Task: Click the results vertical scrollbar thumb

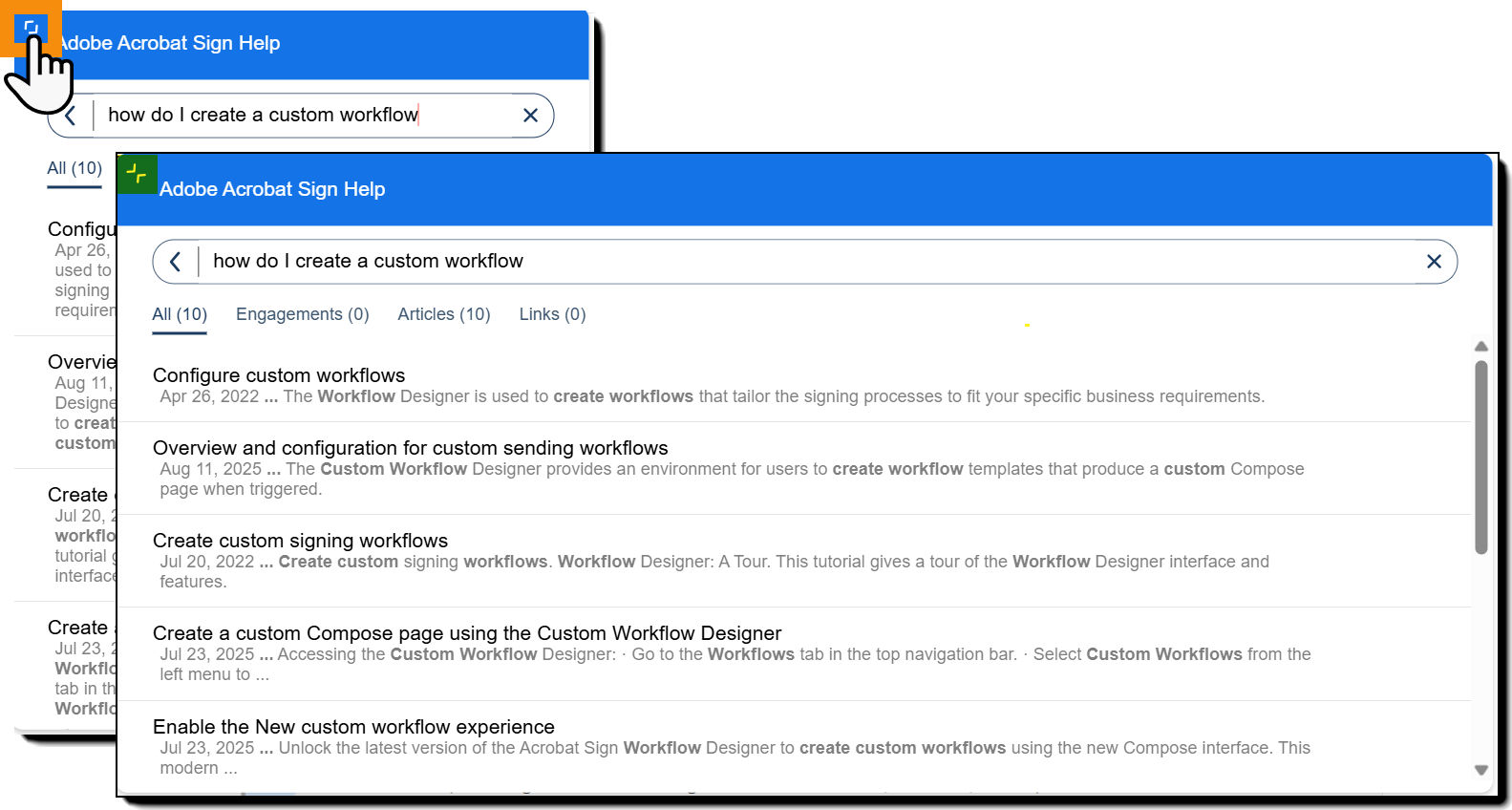Action: pos(1481,457)
